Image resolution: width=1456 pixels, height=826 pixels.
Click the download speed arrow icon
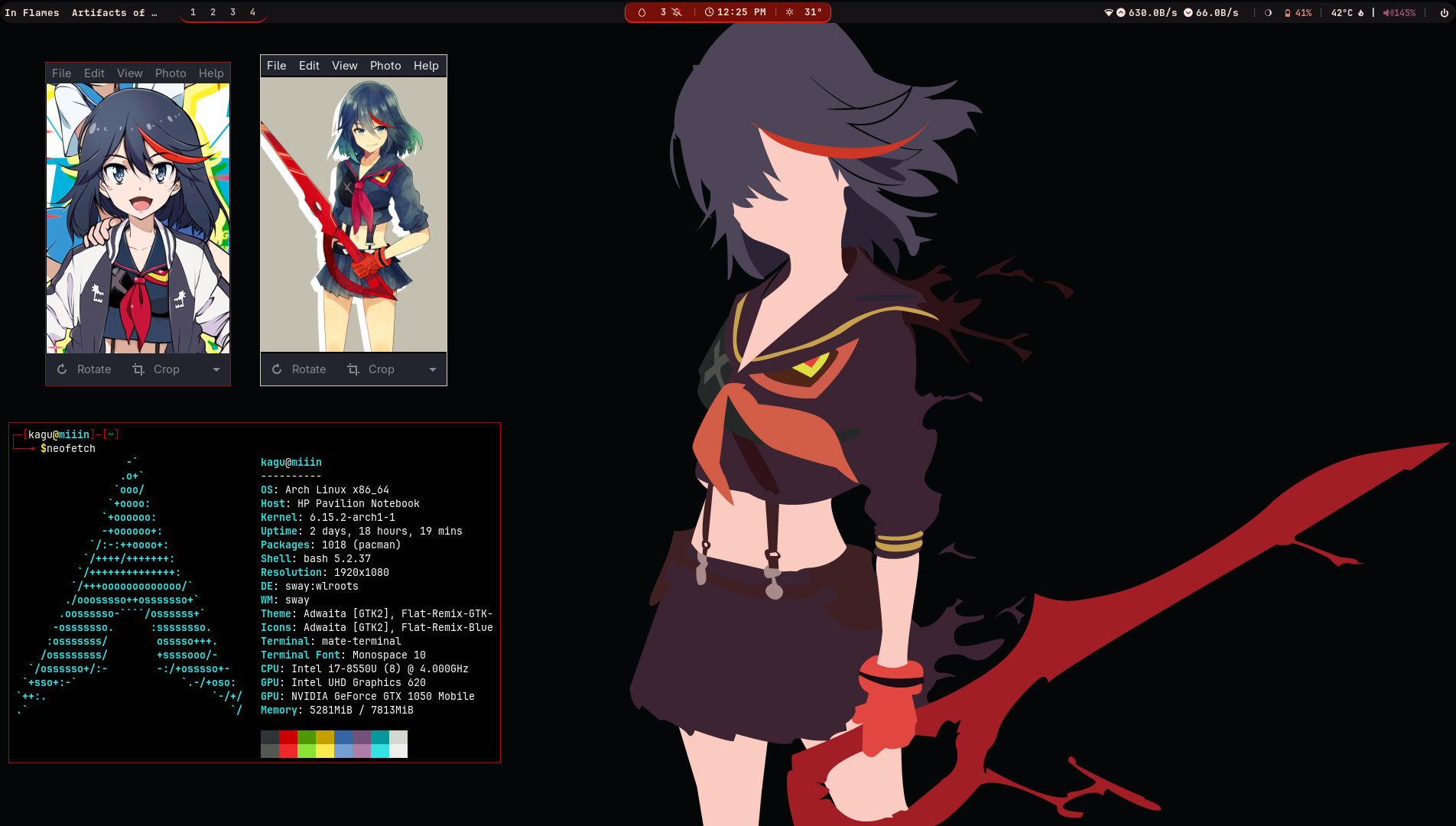[1188, 12]
